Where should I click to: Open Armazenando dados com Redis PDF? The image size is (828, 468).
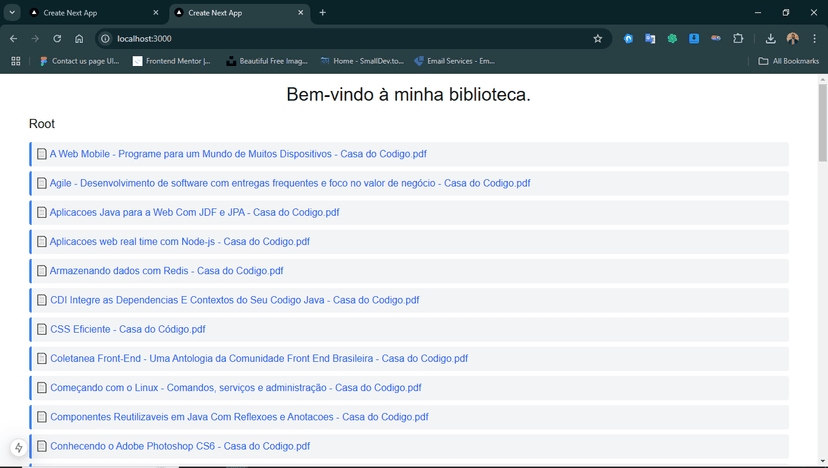(x=166, y=271)
